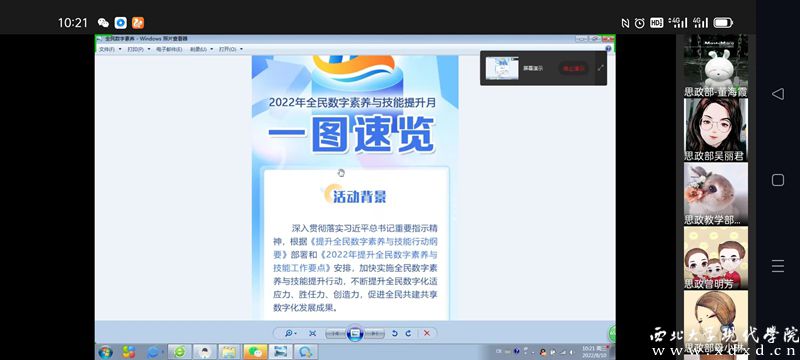Open the Windows Start menu orb
800x360 pixels.
[x=106, y=352]
